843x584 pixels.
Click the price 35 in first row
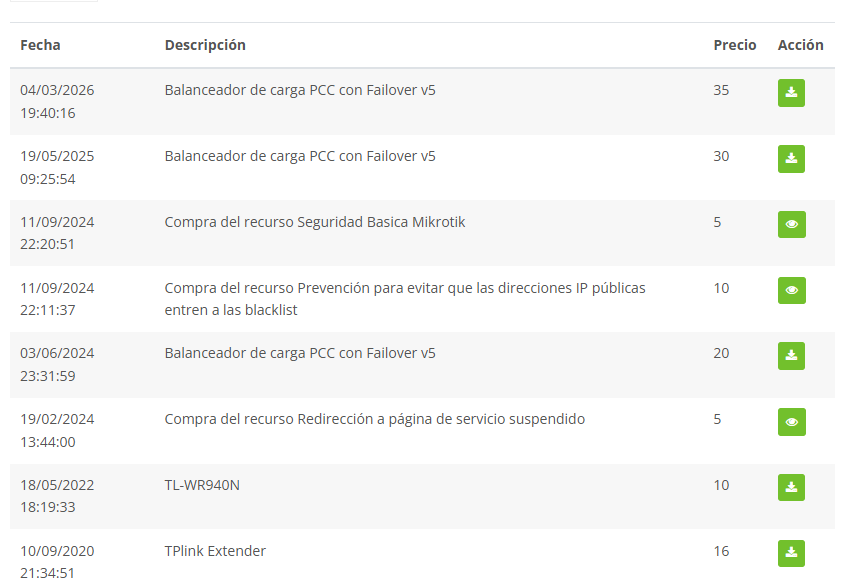(x=721, y=90)
